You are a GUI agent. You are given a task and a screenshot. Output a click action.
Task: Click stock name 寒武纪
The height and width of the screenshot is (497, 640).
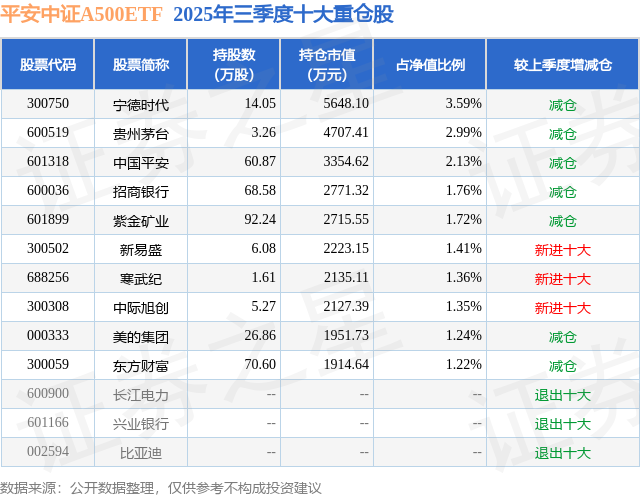coord(141,279)
